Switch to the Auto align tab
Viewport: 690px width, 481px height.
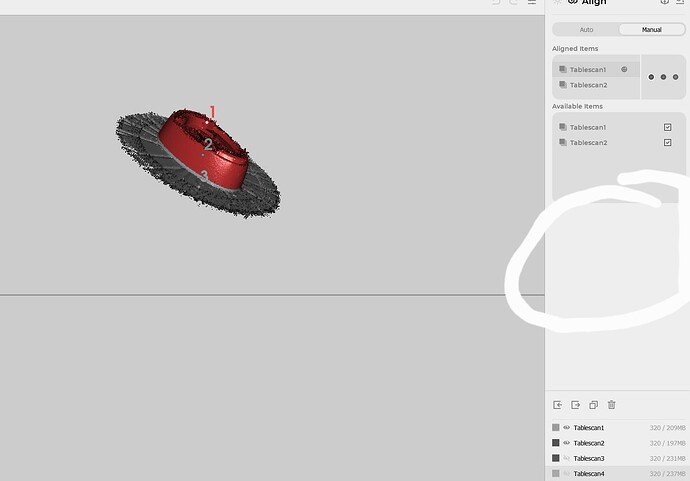(x=586, y=29)
